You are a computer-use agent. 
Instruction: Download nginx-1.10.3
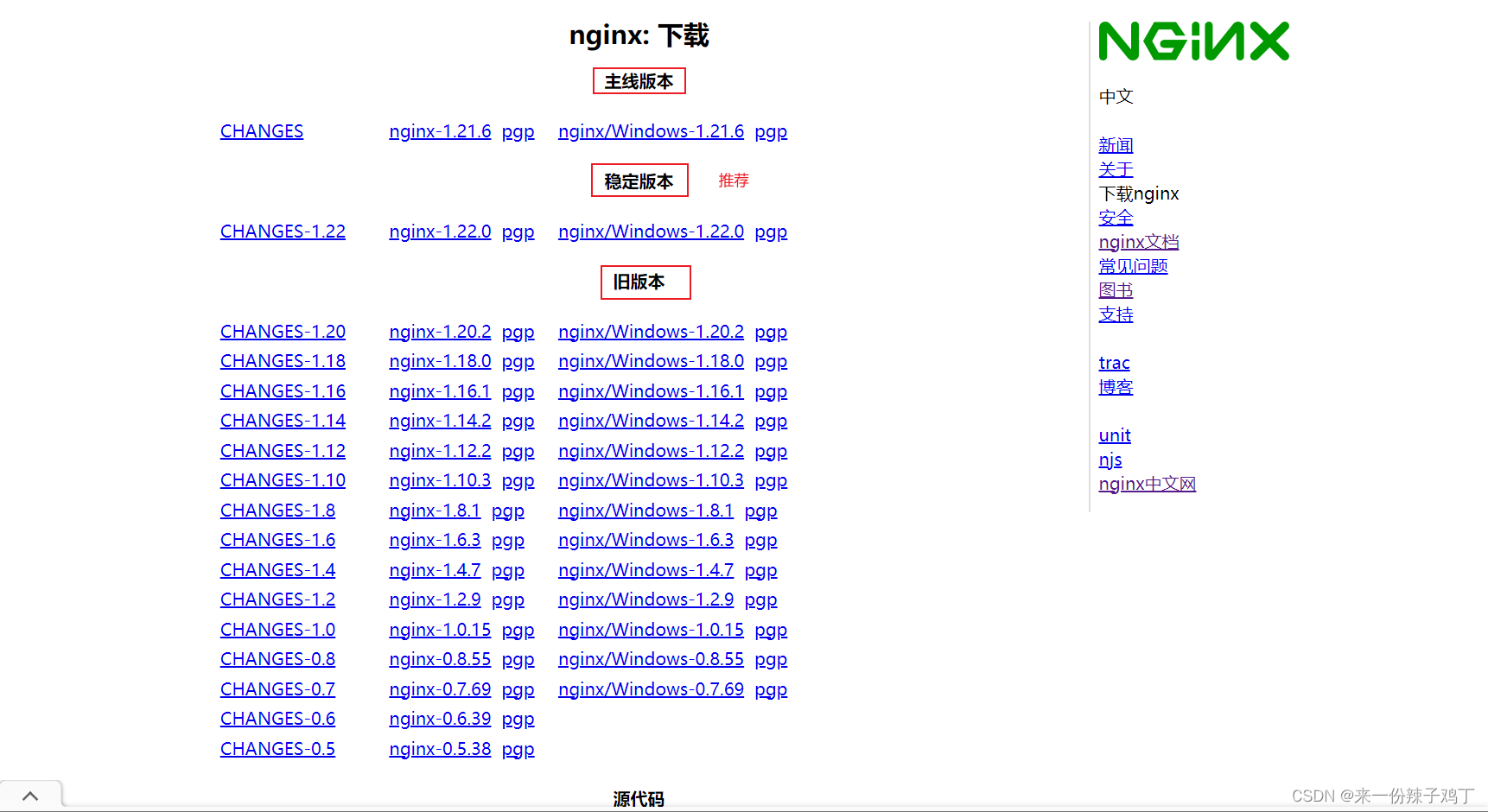pyautogui.click(x=440, y=480)
